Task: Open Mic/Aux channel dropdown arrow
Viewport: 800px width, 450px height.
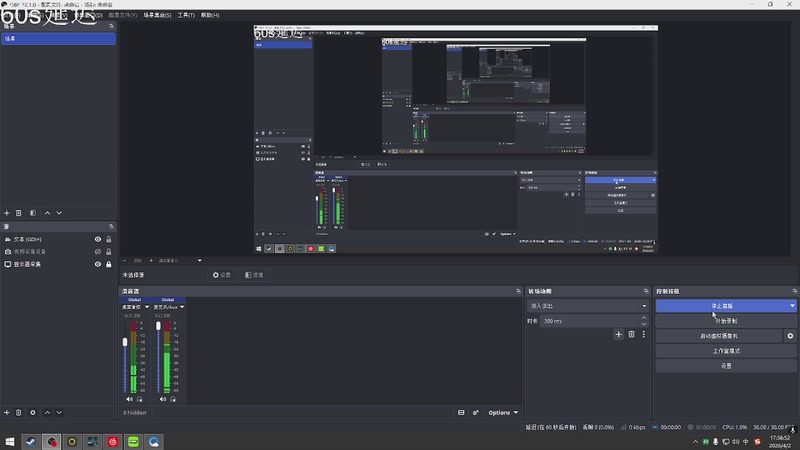Action: click(182, 307)
